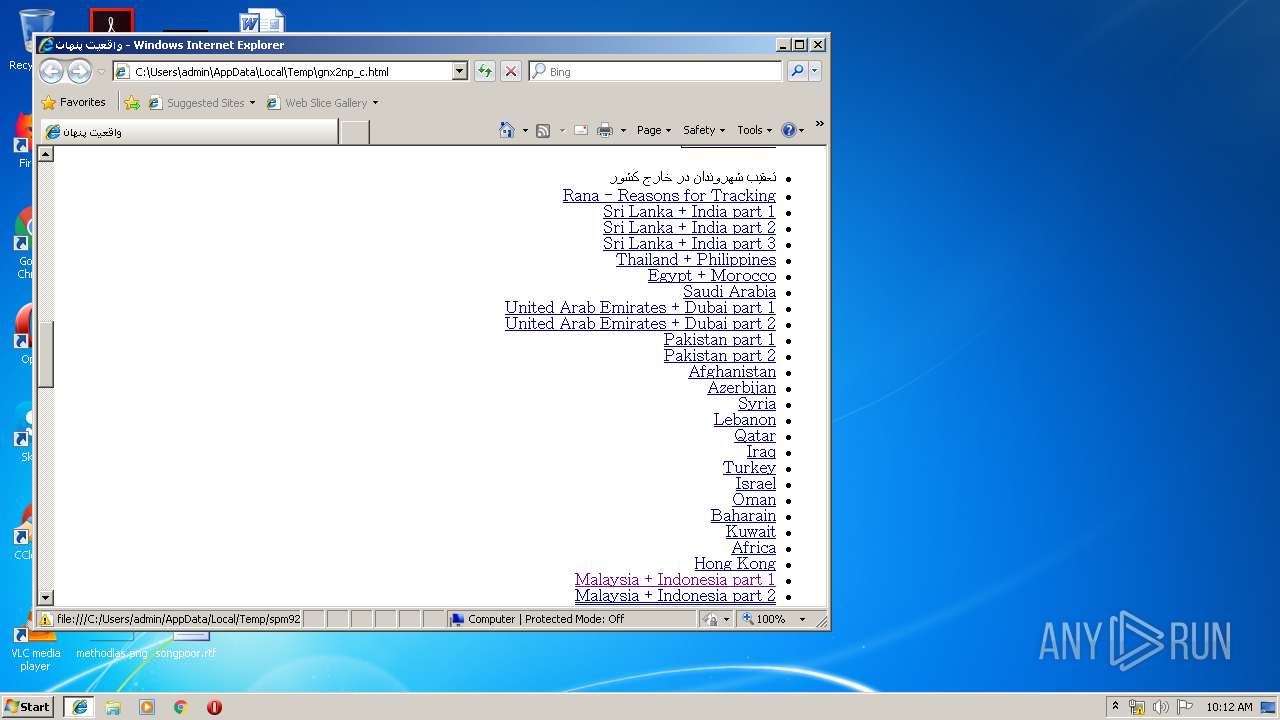Expand the recent pages dropdown arrow
Image resolution: width=1280 pixels, height=720 pixels.
101,72
